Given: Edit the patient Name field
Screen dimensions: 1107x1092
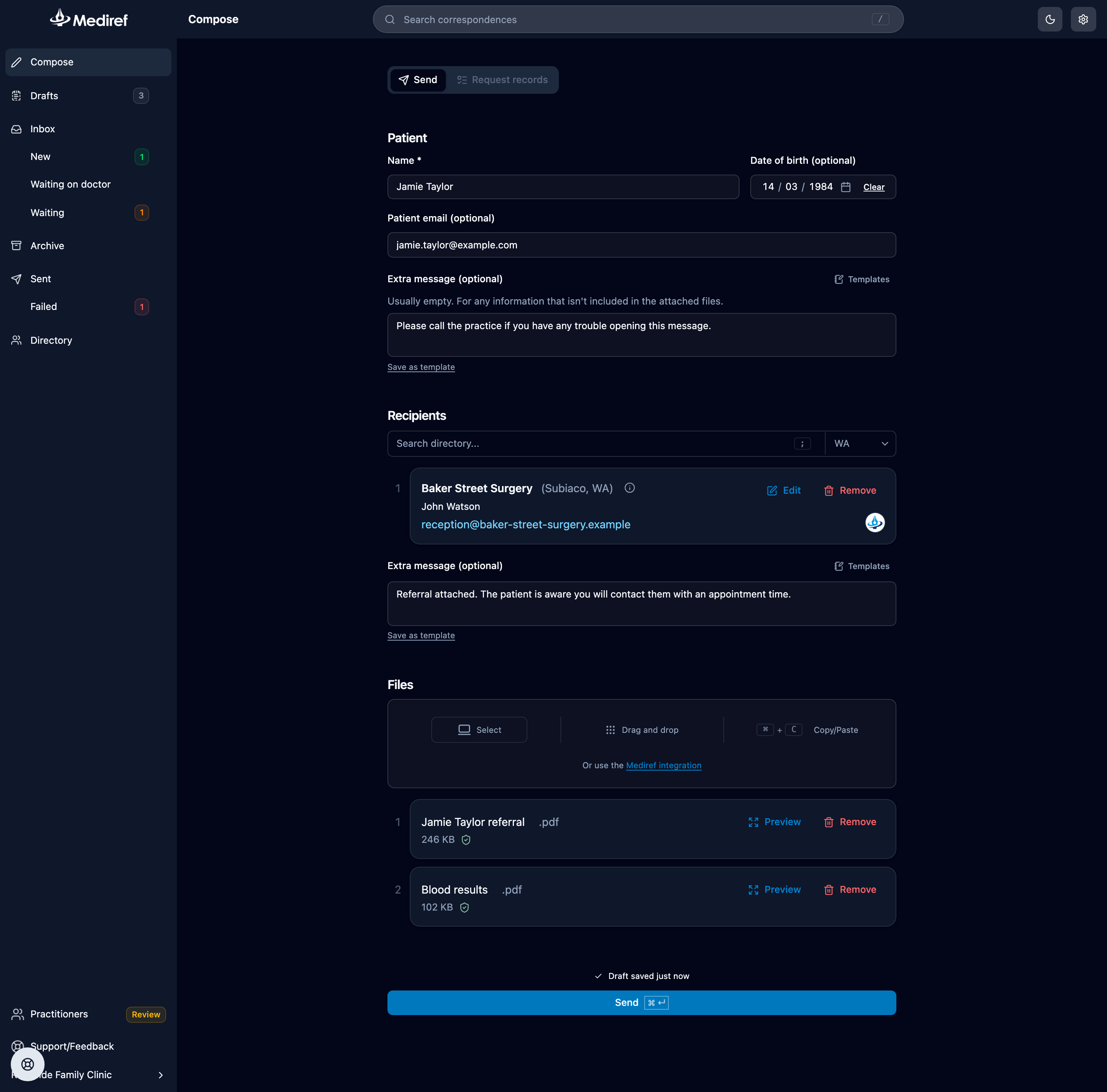Looking at the screenshot, I should (x=563, y=187).
